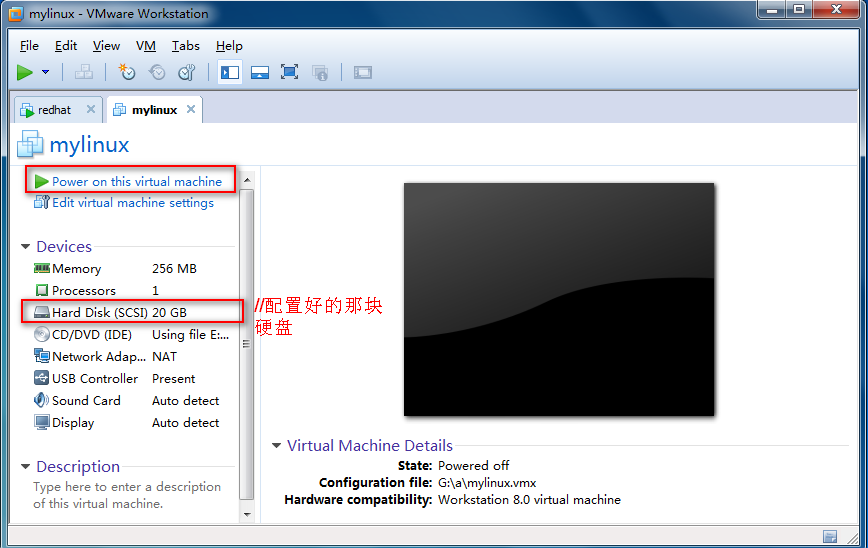Select the Processors device row
The height and width of the screenshot is (548, 868).
point(131,291)
